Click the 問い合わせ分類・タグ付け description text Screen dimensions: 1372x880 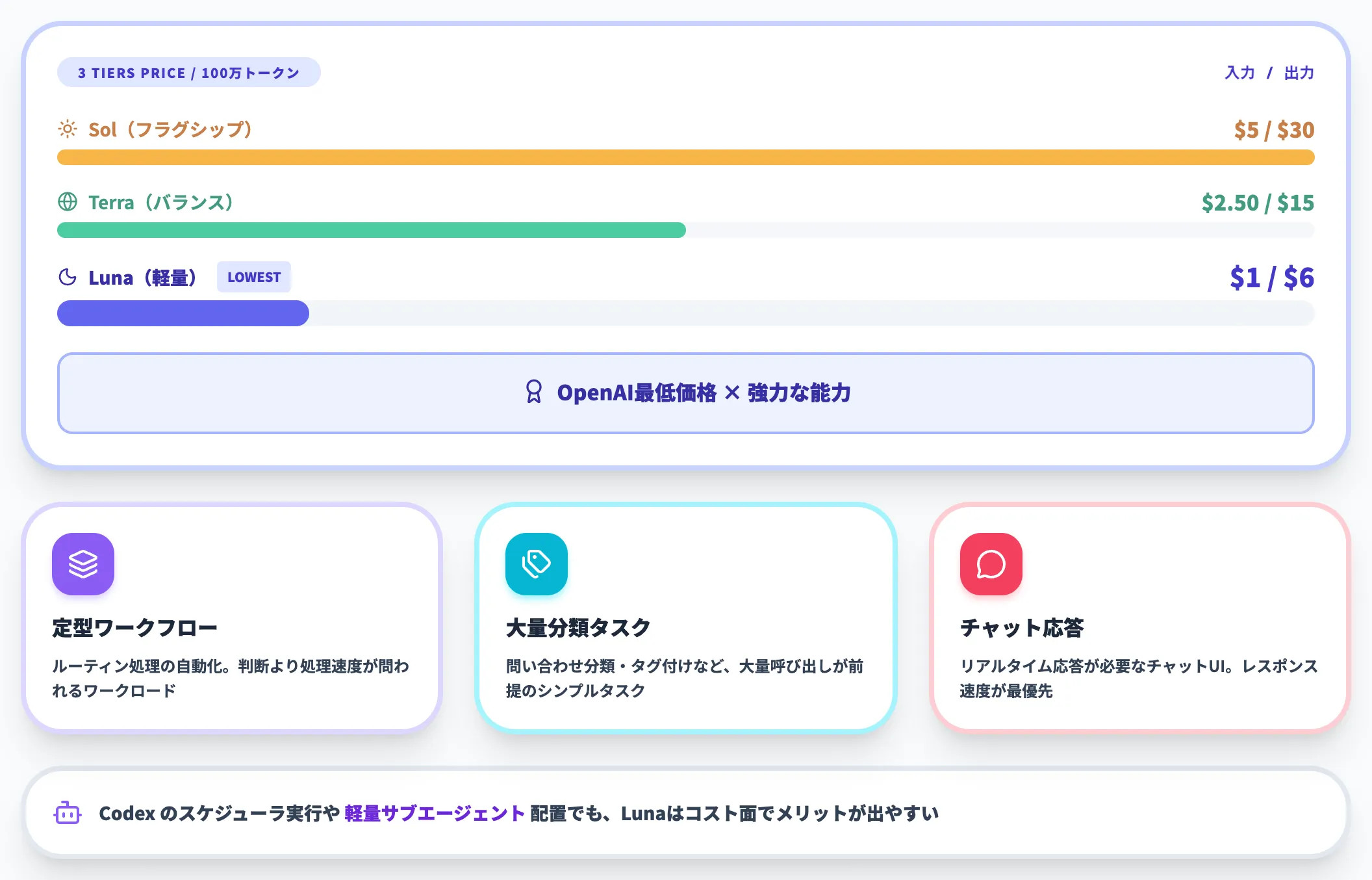click(x=685, y=678)
